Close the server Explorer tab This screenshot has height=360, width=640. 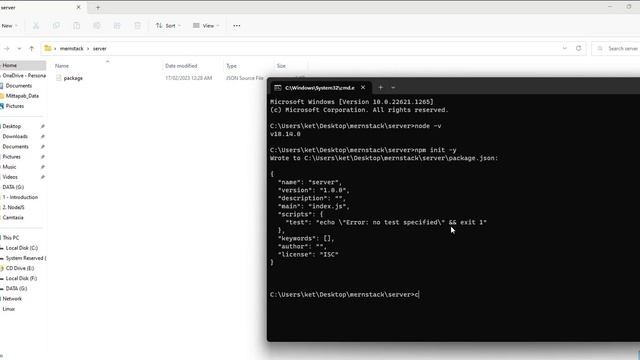78,7
